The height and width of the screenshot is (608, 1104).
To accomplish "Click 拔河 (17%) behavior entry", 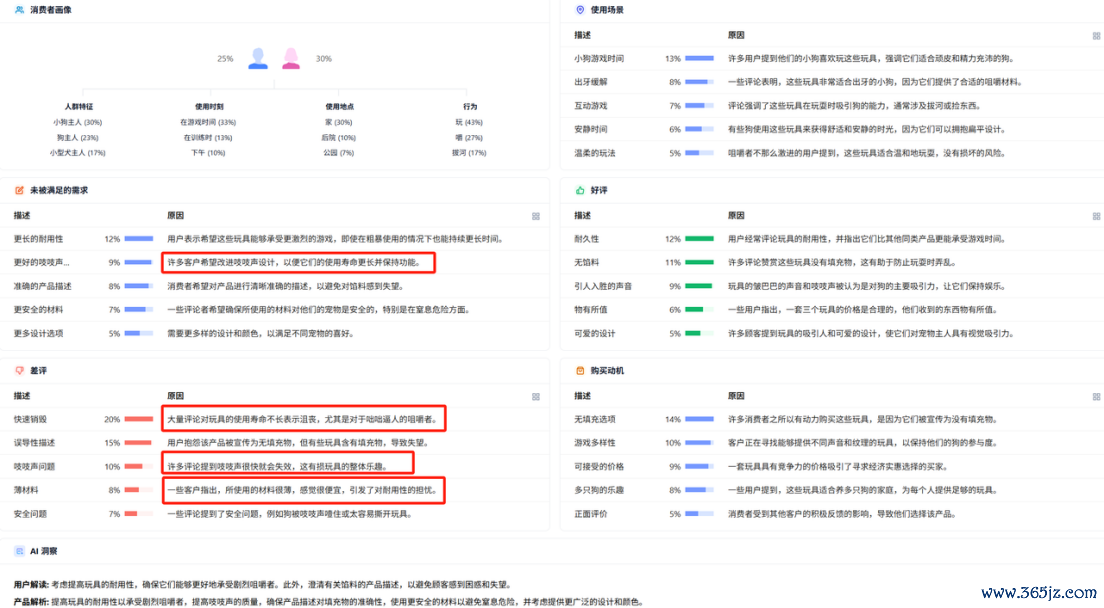I will [469, 153].
